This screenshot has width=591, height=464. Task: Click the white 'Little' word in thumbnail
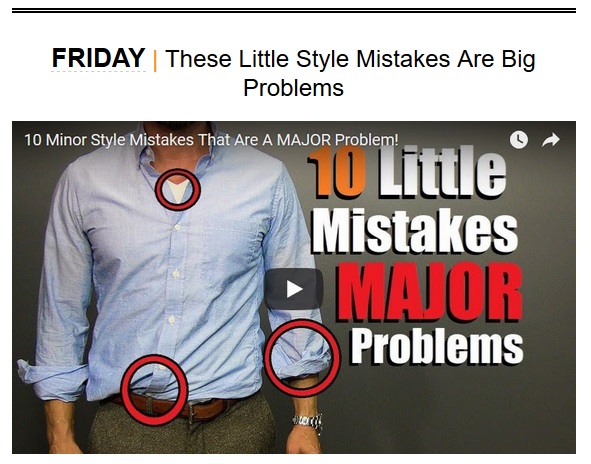(x=442, y=172)
